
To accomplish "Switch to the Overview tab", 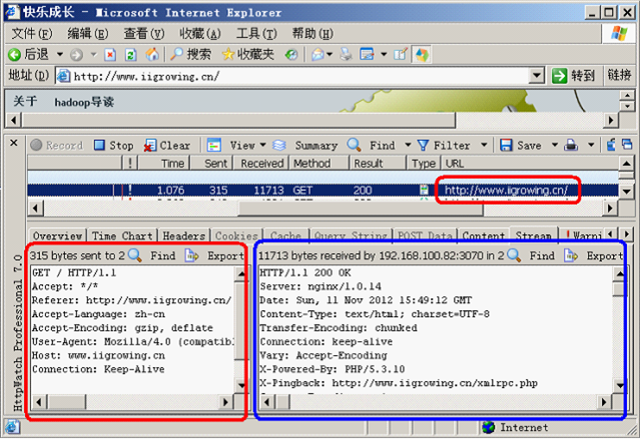I will (58, 236).
